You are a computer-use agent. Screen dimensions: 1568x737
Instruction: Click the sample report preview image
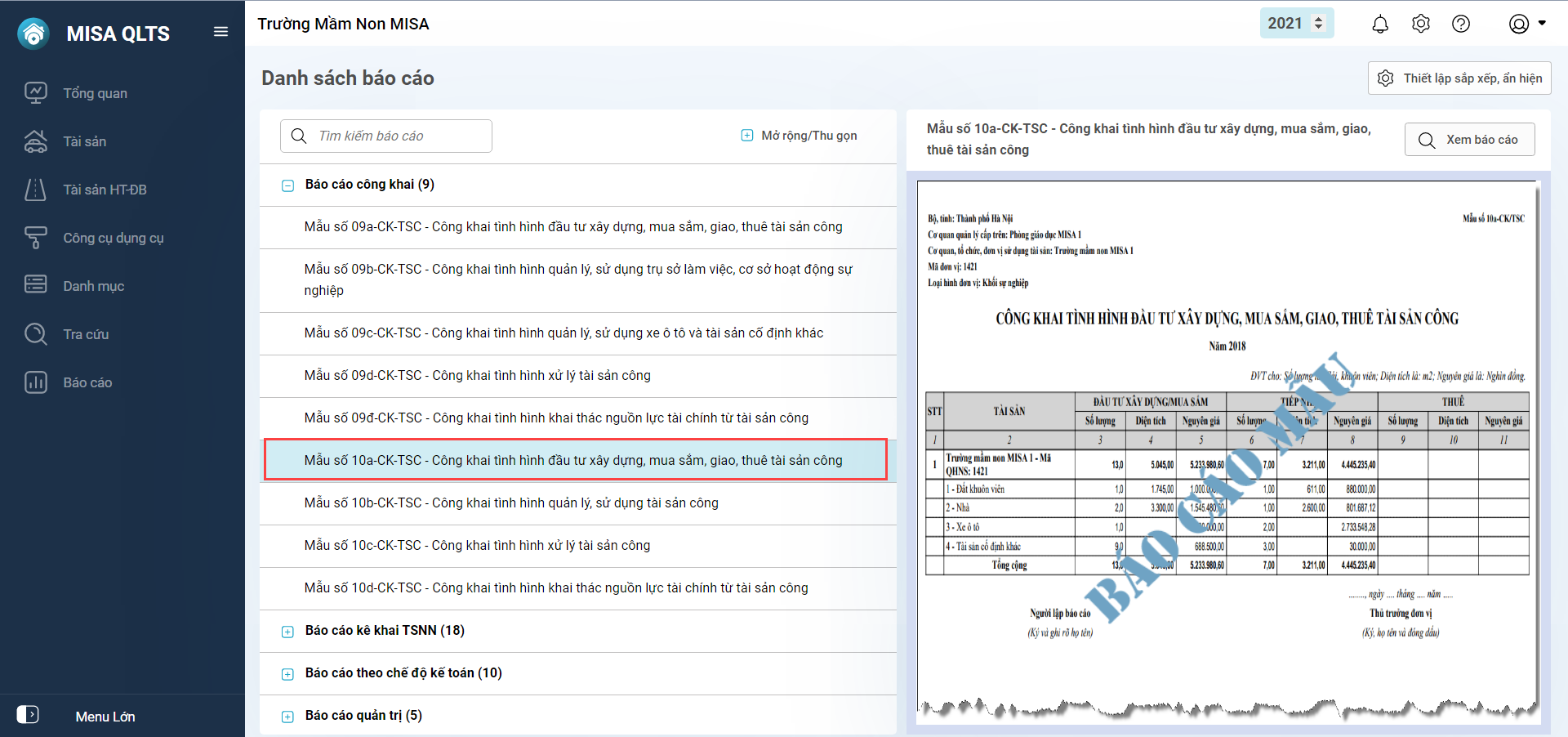click(x=1227, y=452)
